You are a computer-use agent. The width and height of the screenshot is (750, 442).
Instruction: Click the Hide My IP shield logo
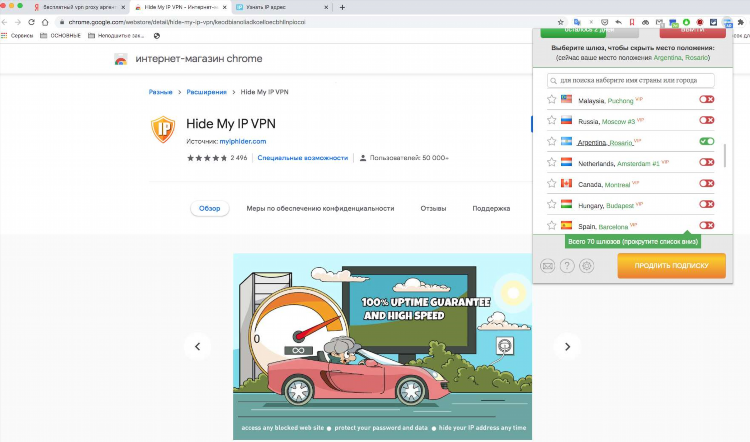coord(163,129)
